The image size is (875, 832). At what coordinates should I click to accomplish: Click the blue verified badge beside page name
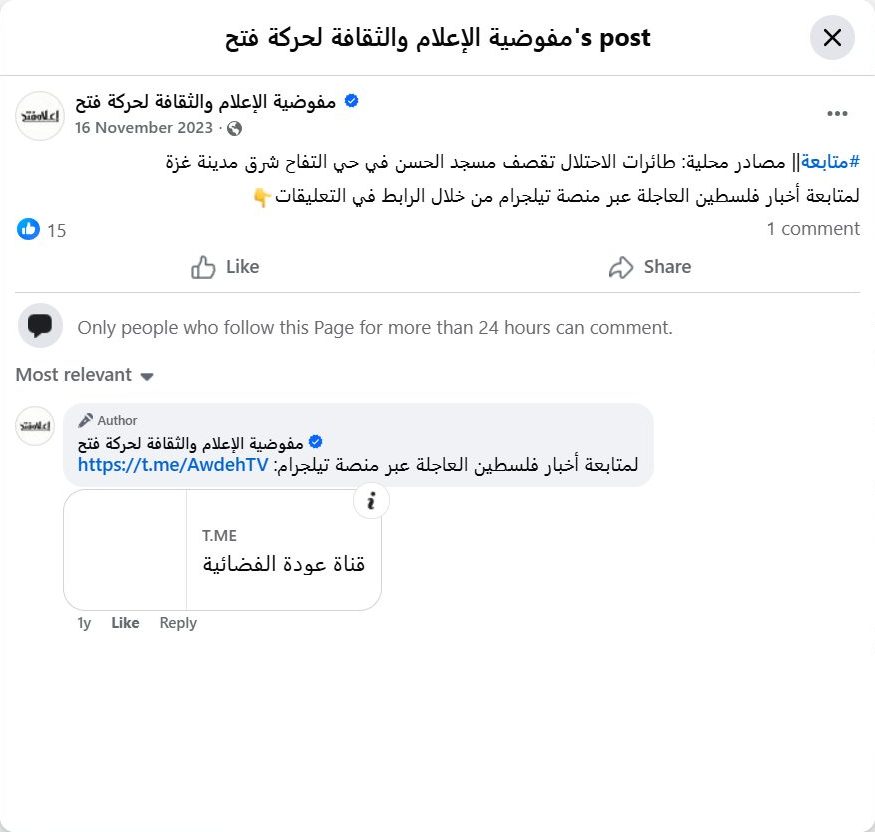(352, 101)
